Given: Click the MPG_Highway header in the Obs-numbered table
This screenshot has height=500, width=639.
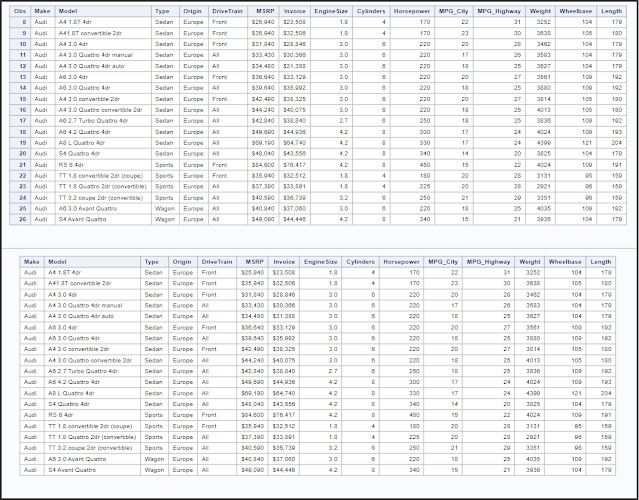Looking at the screenshot, I should point(499,11).
